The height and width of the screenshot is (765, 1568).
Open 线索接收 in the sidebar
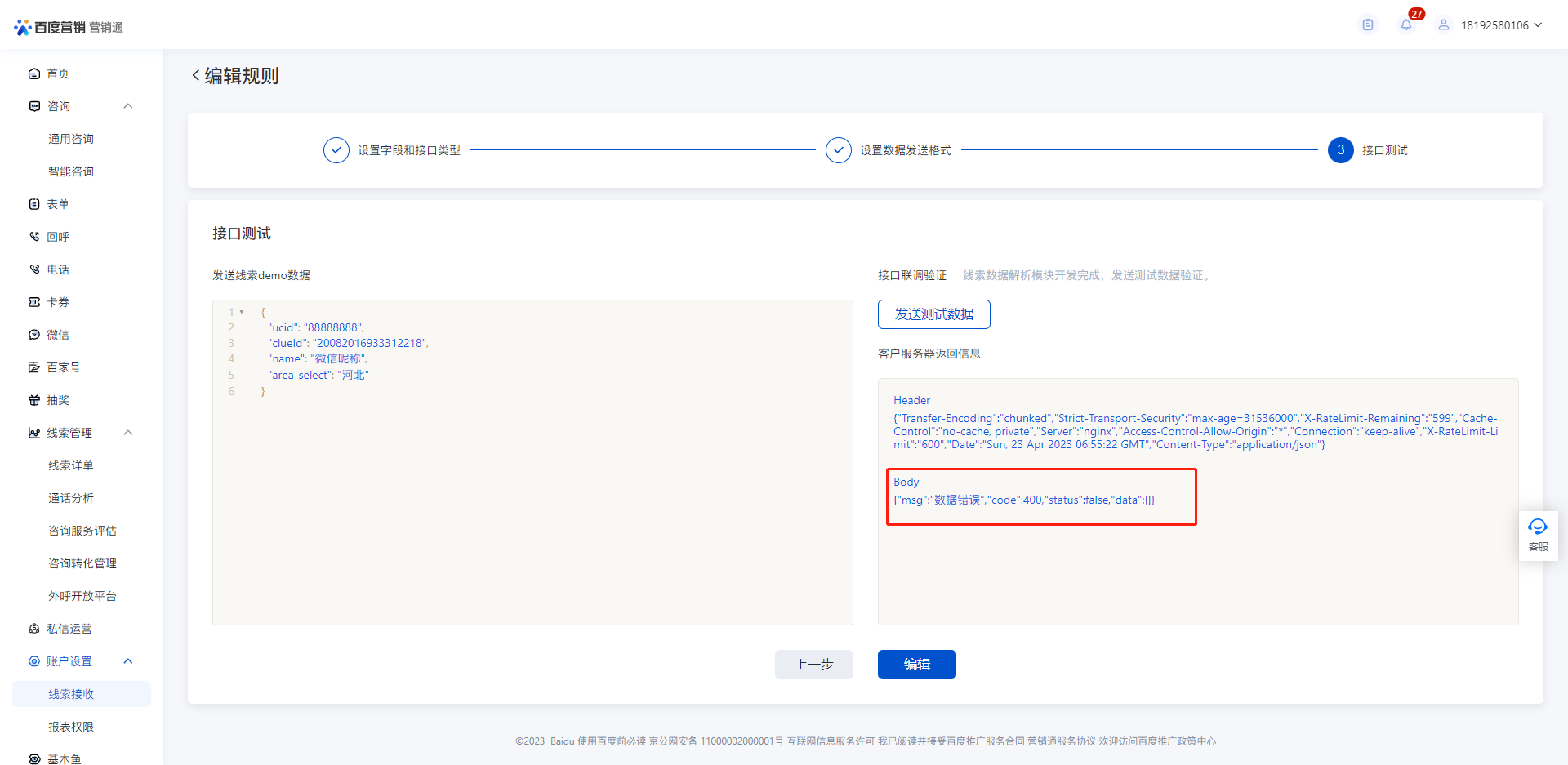coord(71,694)
